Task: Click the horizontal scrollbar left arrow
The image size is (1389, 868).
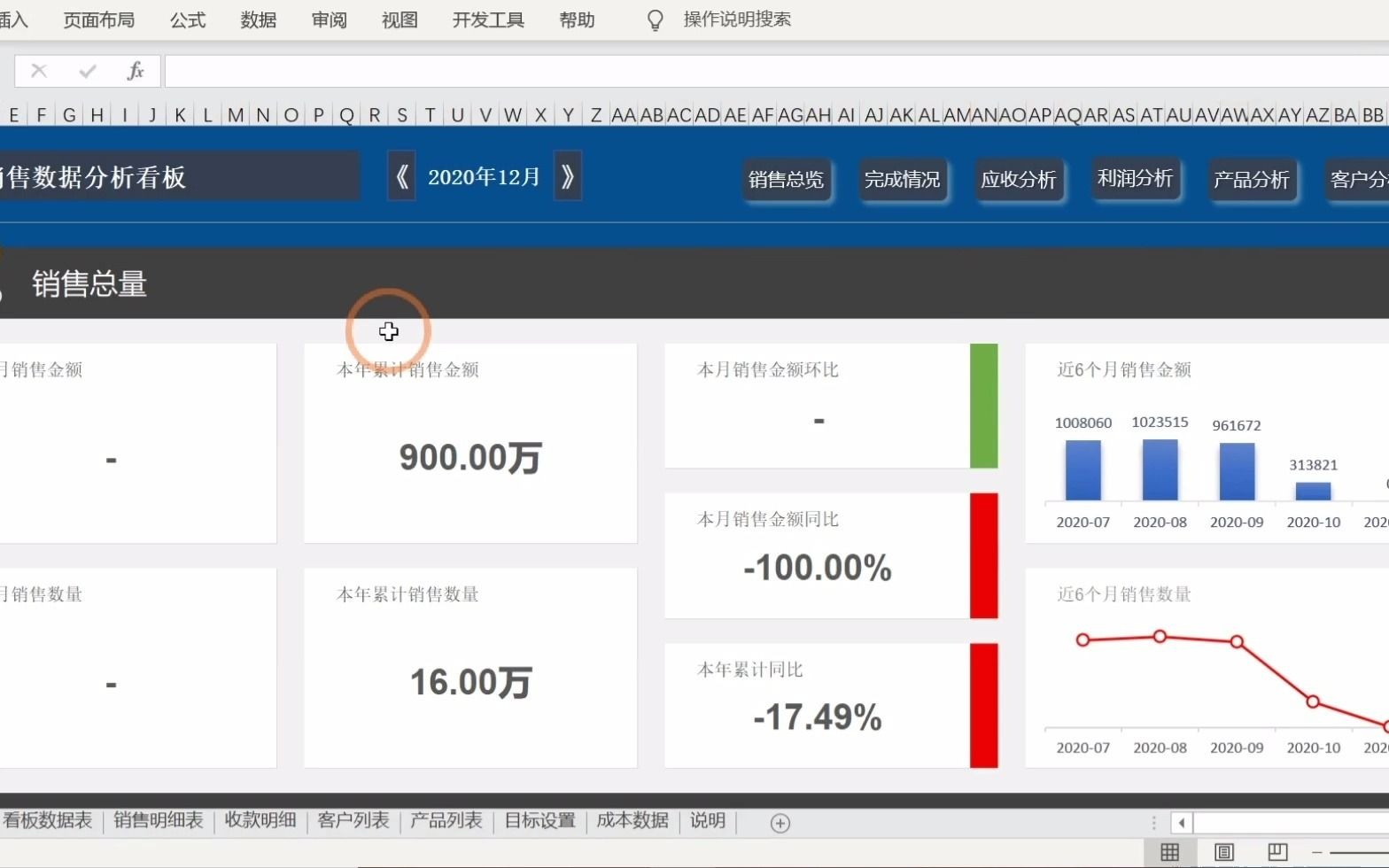Action: (1182, 823)
